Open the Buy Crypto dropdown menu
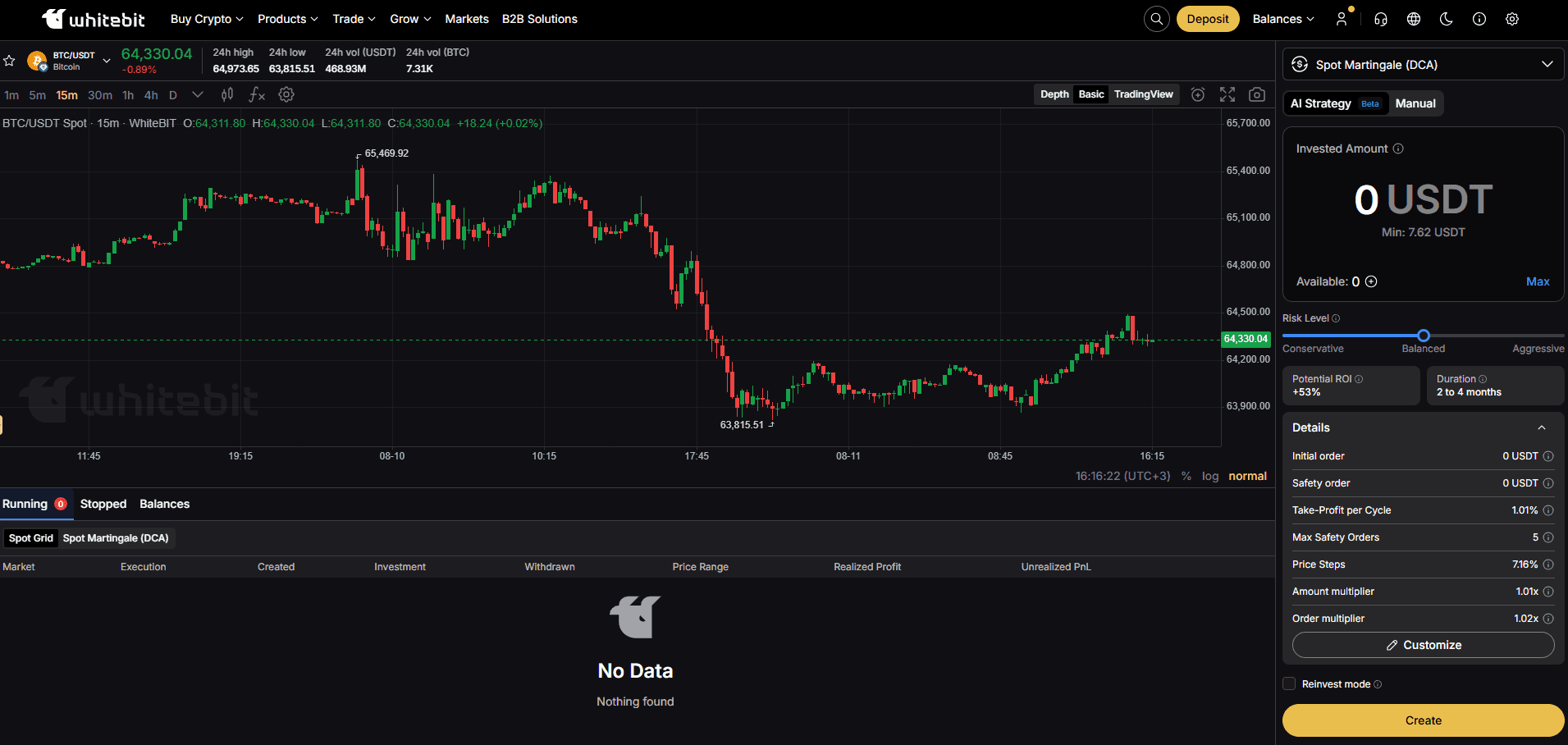 (207, 19)
